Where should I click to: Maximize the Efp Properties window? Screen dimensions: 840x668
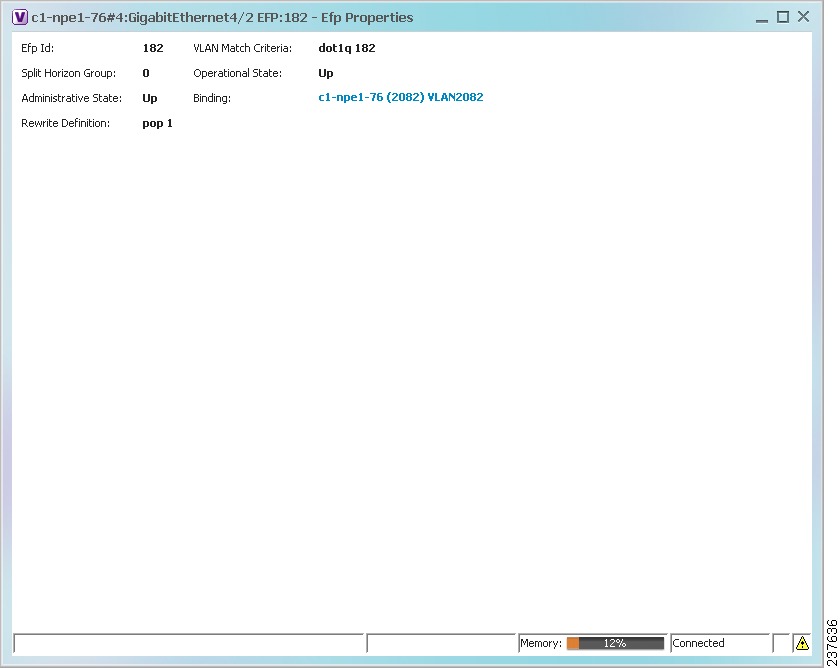(783, 17)
